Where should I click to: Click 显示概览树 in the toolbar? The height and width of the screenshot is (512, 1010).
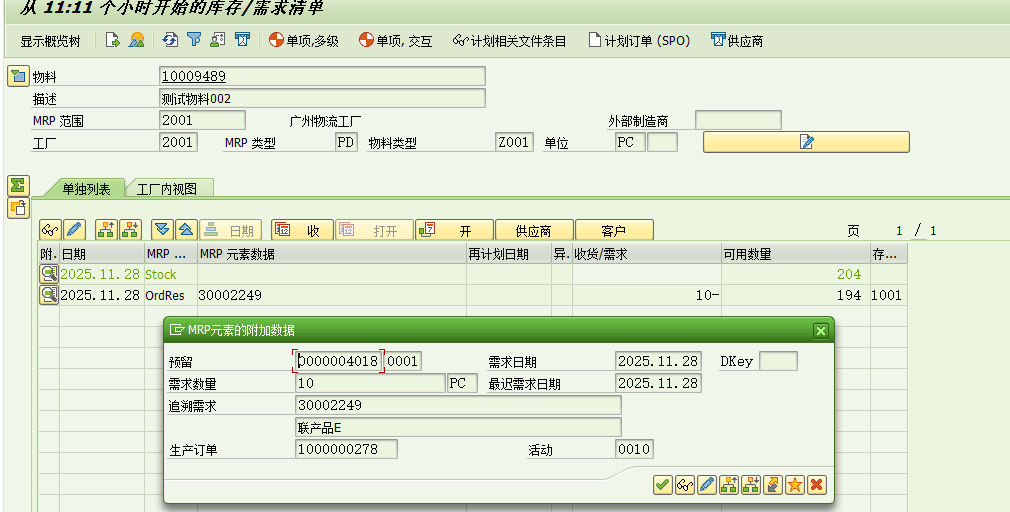[x=51, y=41]
